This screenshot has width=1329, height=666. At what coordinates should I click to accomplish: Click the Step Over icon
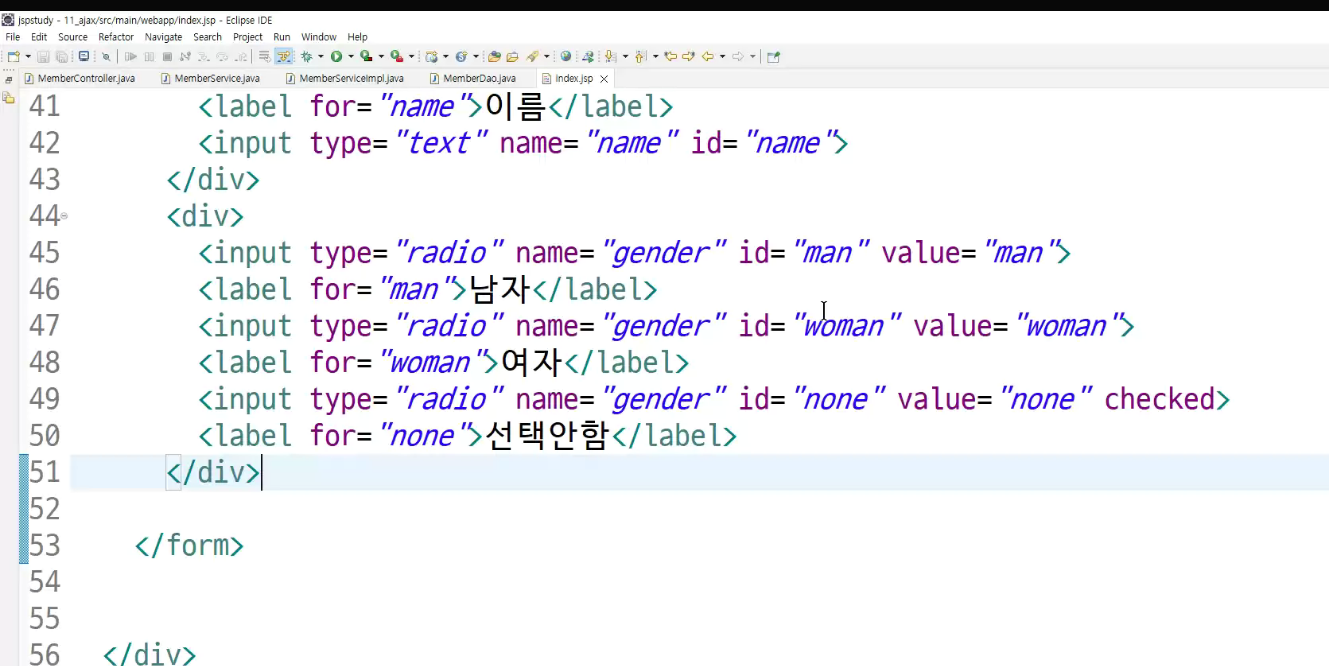tap(222, 57)
